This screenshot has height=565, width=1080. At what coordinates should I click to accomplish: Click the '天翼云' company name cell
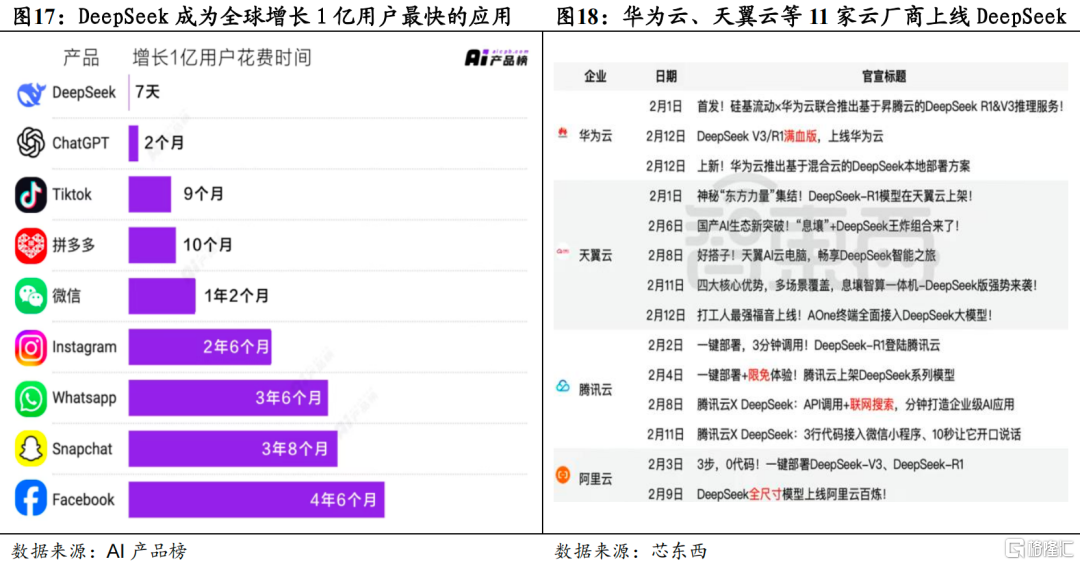coord(595,256)
